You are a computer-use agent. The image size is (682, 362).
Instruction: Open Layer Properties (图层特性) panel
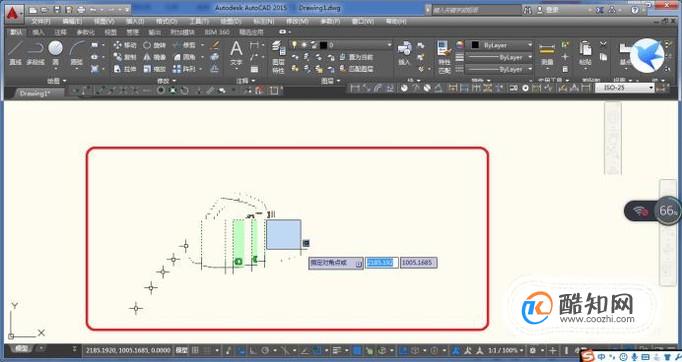coord(278,57)
